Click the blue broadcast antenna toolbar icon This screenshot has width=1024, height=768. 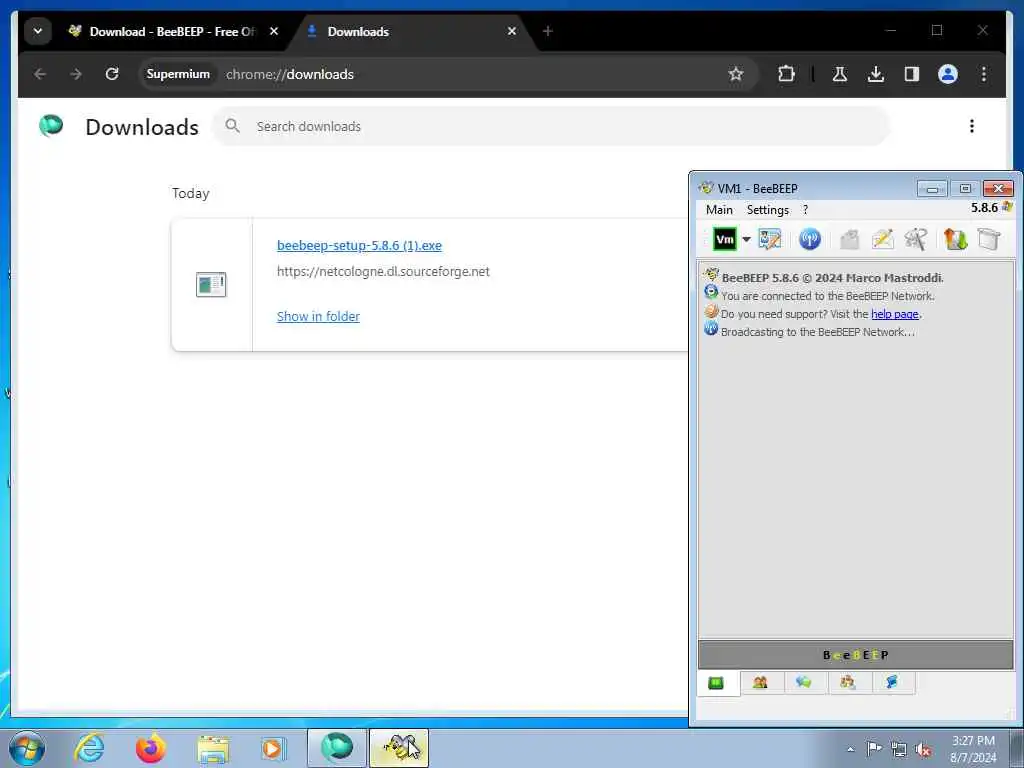click(810, 239)
